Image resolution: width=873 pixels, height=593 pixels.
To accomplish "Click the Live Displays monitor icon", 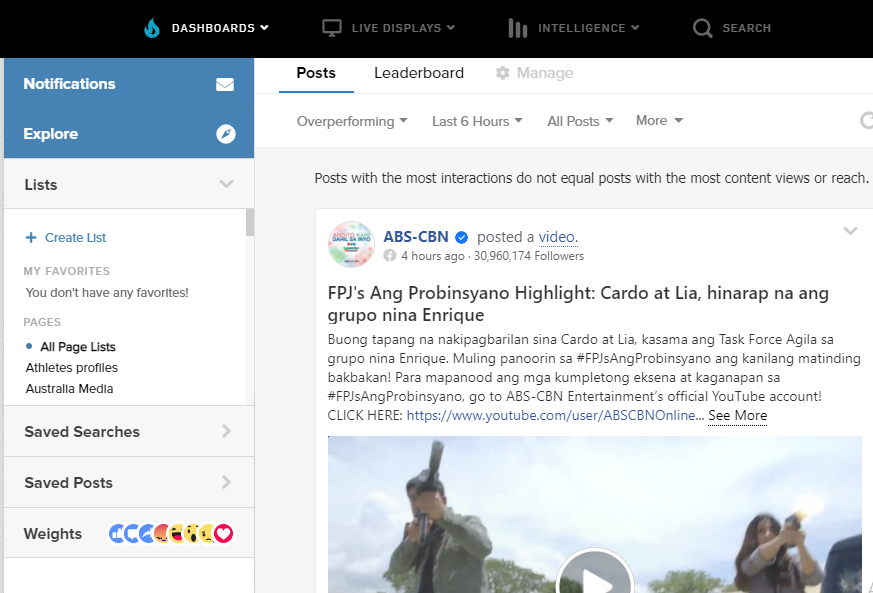I will (x=332, y=28).
